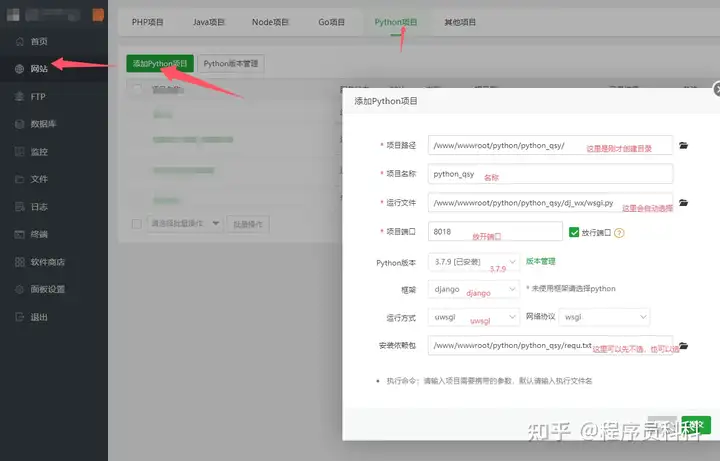This screenshot has width=720, height=461.
Task: Switch to the Go项目 tab
Action: (x=331, y=22)
